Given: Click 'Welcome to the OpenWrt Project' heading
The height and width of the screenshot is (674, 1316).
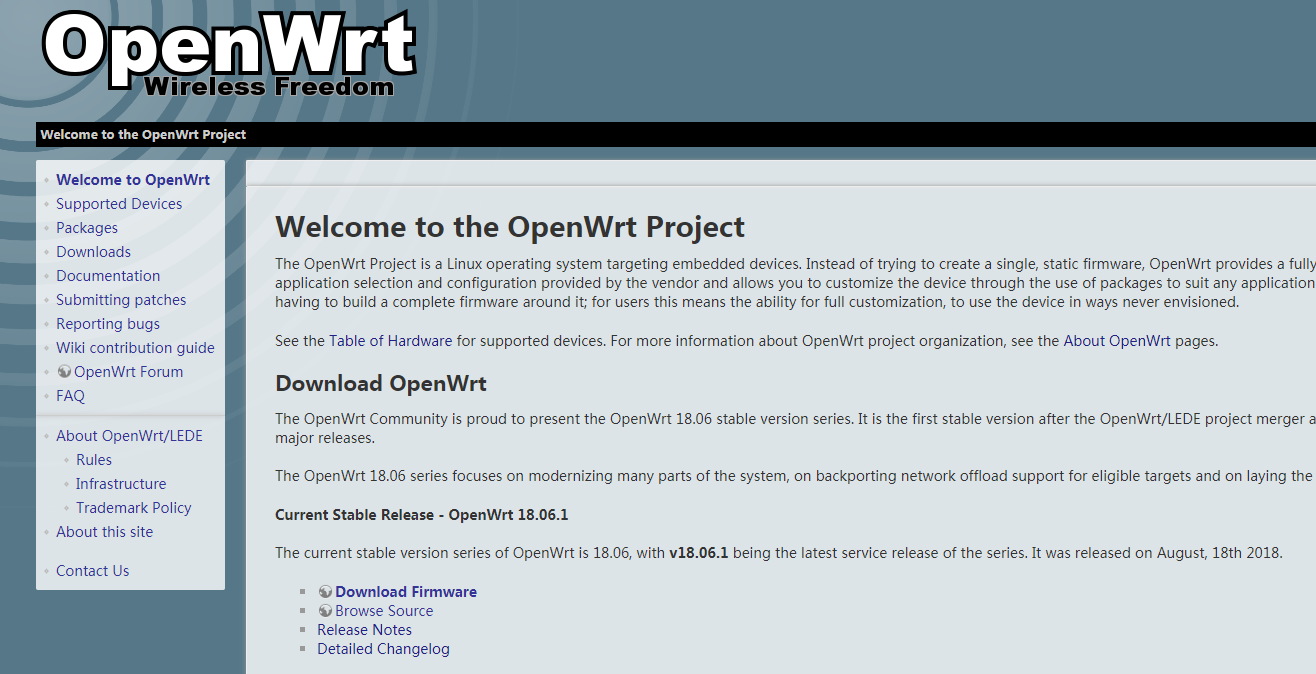Looking at the screenshot, I should point(510,227).
